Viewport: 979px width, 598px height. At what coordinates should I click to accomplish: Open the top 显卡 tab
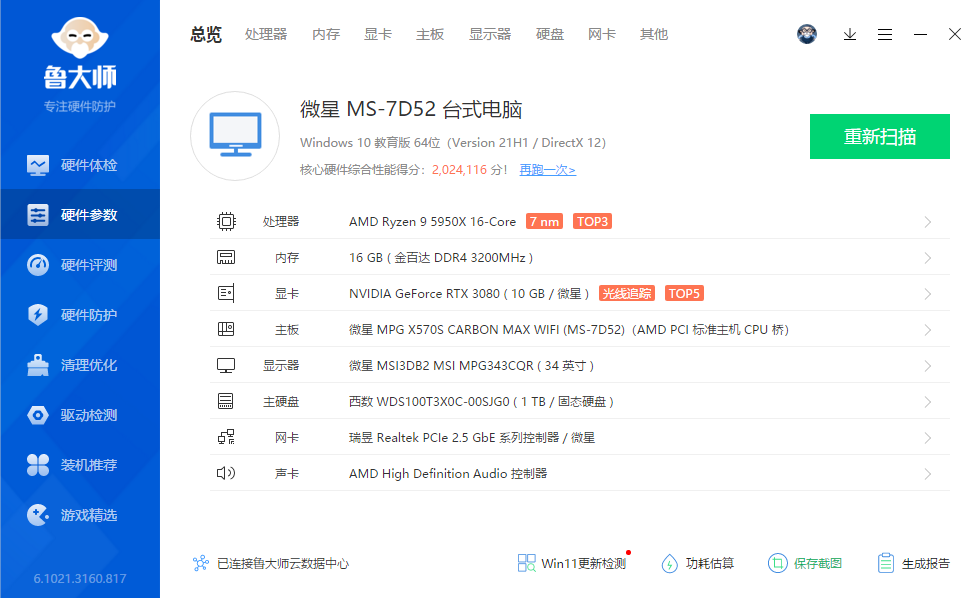tap(378, 34)
